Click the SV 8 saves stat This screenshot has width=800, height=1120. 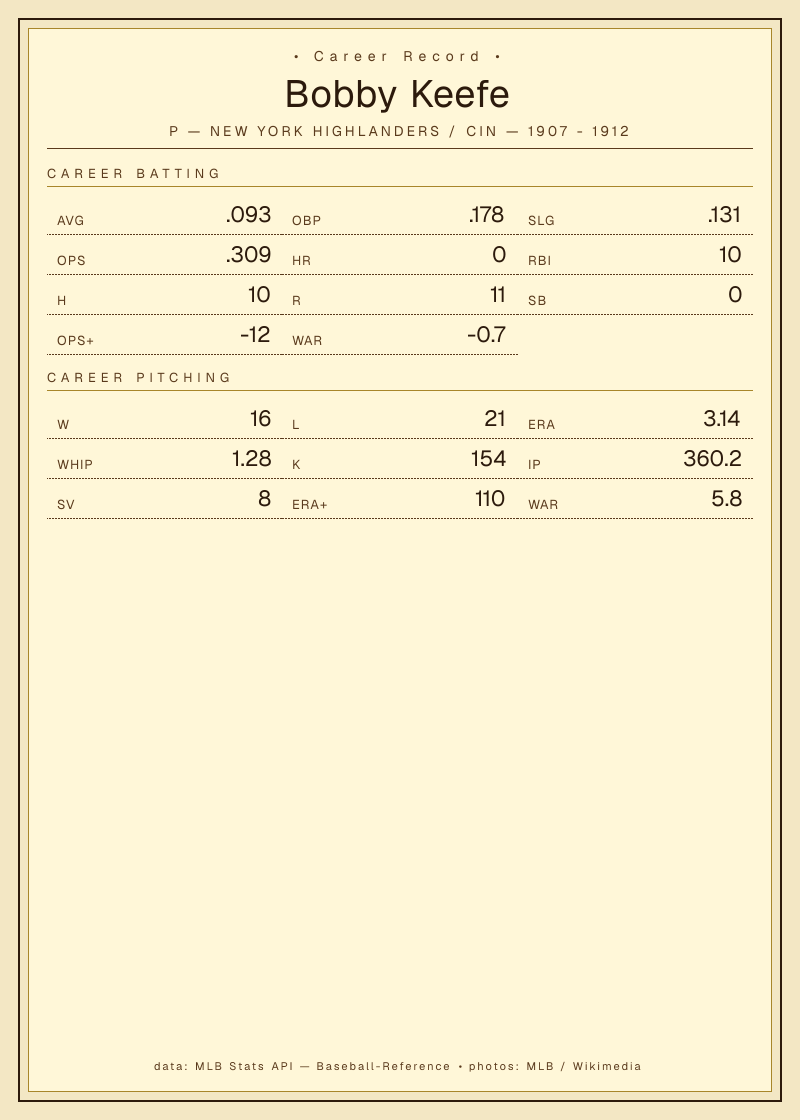click(x=164, y=499)
